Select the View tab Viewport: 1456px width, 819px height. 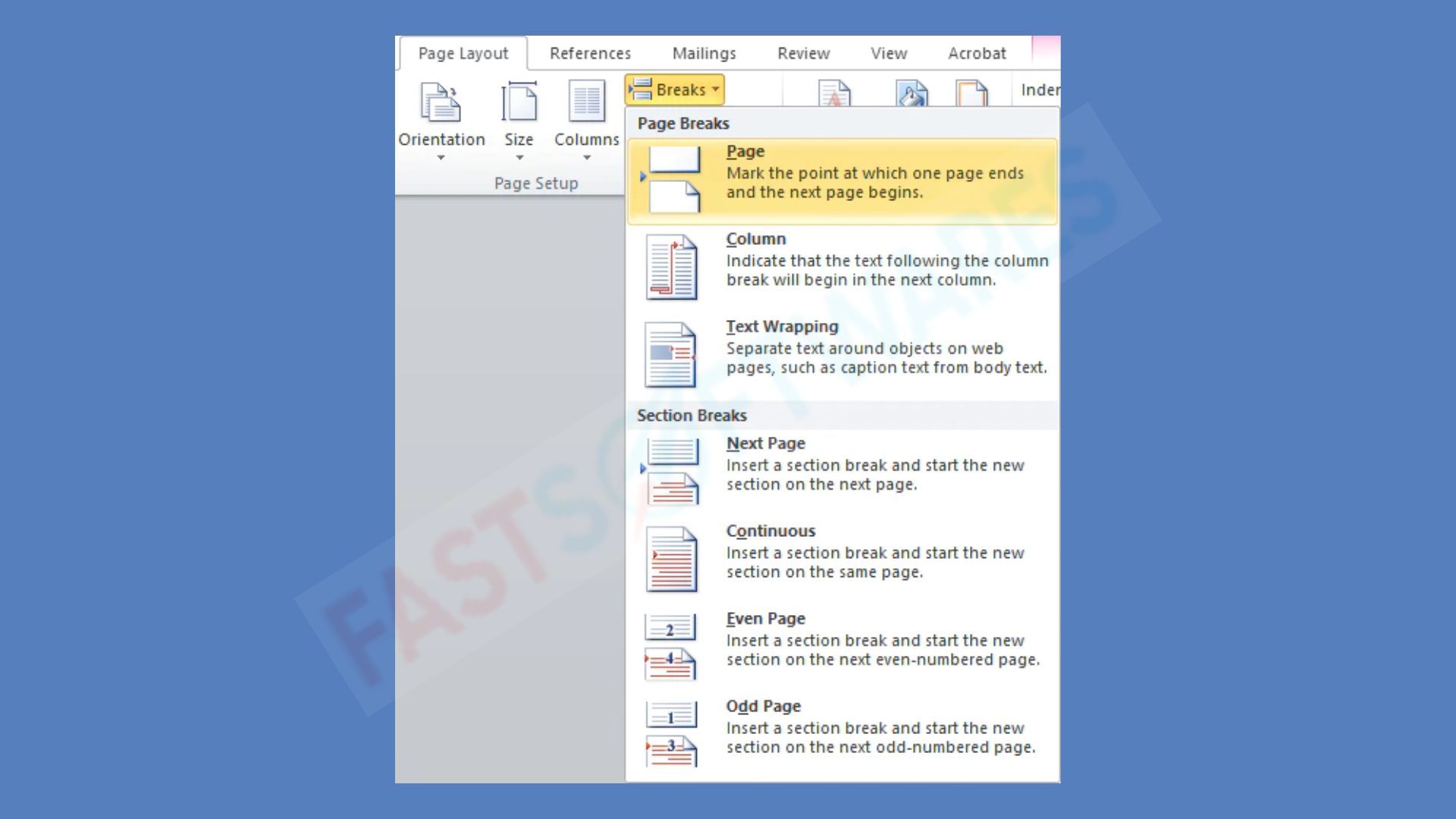(x=888, y=53)
